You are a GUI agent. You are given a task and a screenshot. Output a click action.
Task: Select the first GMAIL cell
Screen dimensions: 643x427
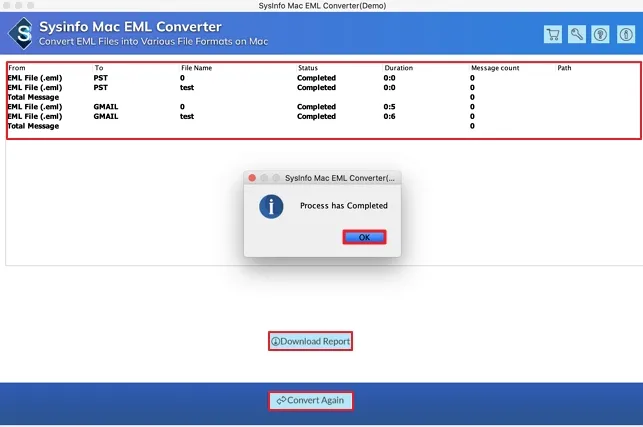(106, 107)
